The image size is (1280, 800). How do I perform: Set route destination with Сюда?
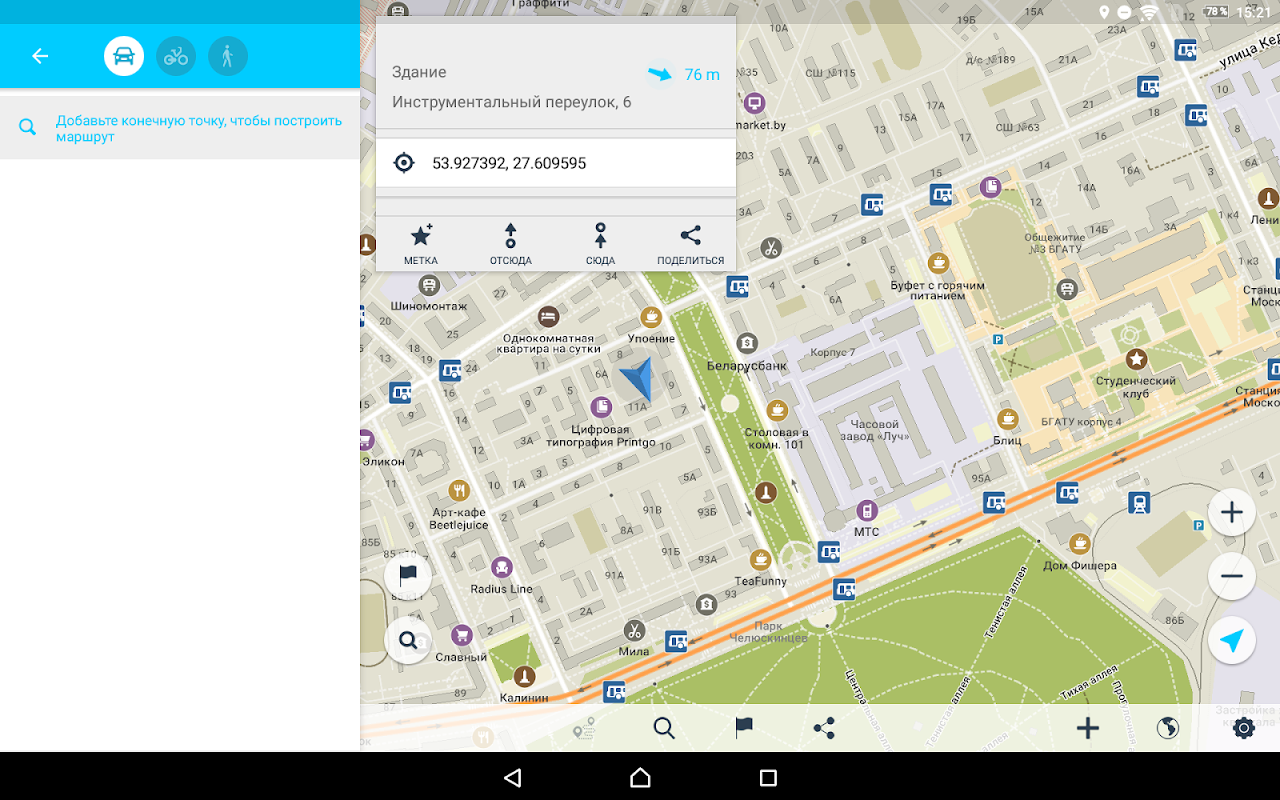tap(600, 244)
